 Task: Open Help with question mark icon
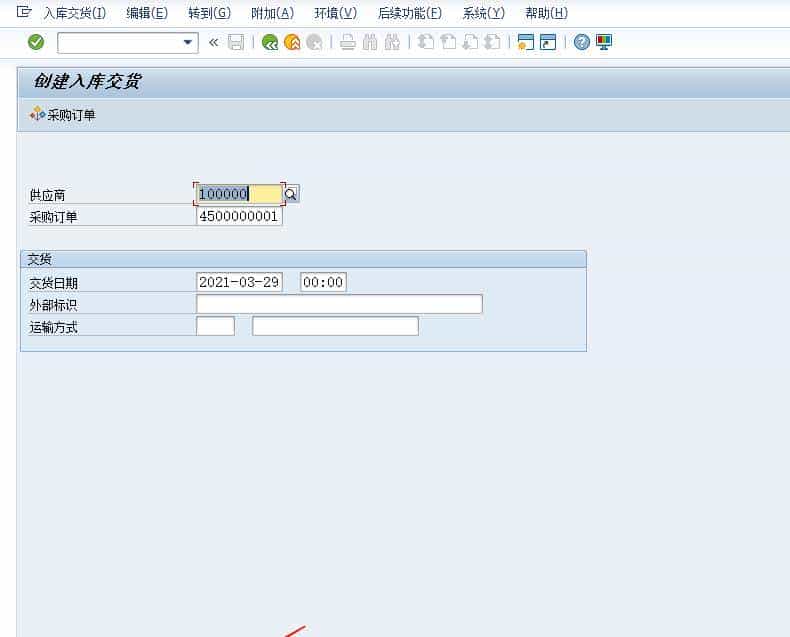point(581,42)
